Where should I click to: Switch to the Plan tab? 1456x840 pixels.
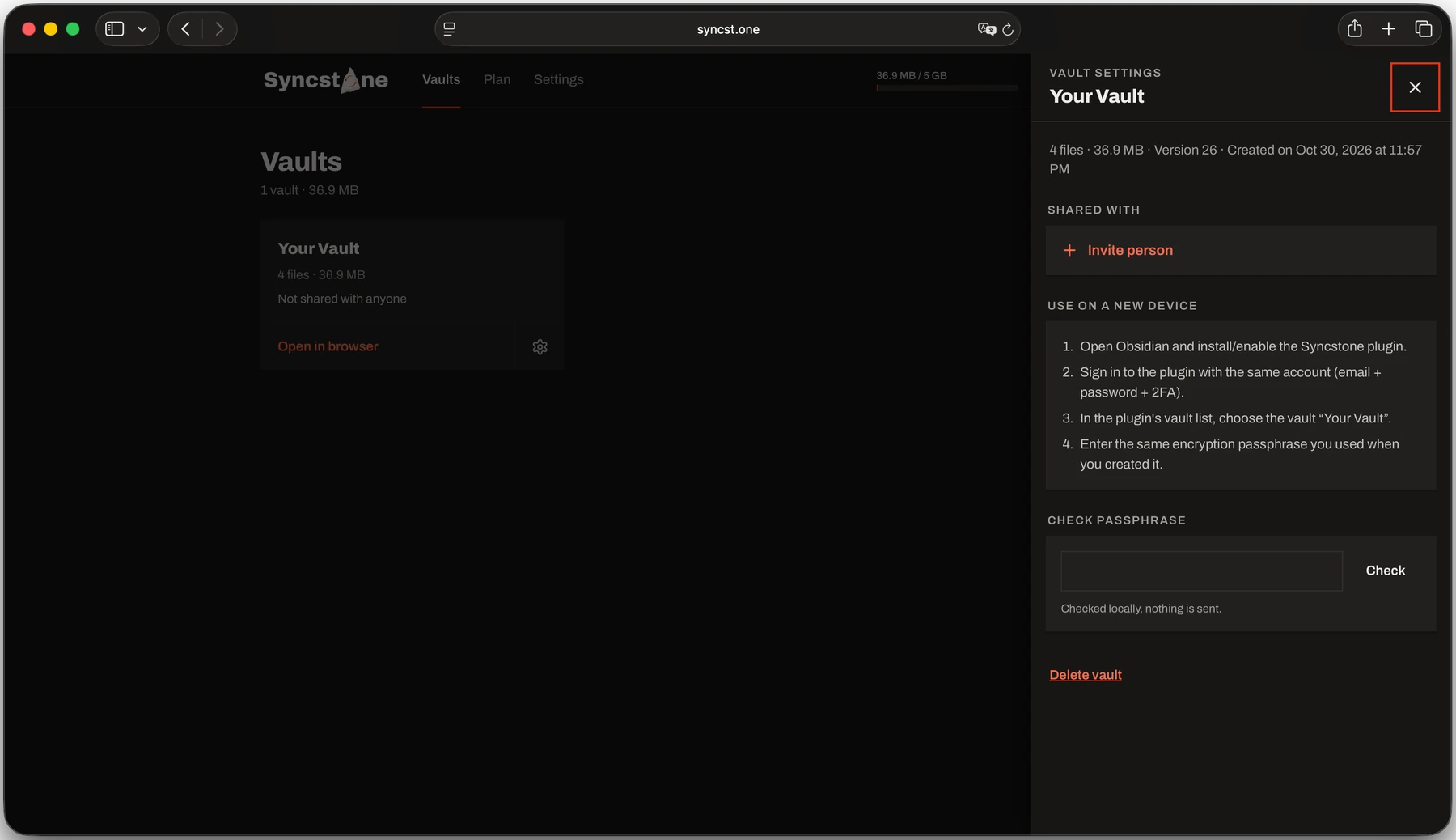click(x=497, y=79)
